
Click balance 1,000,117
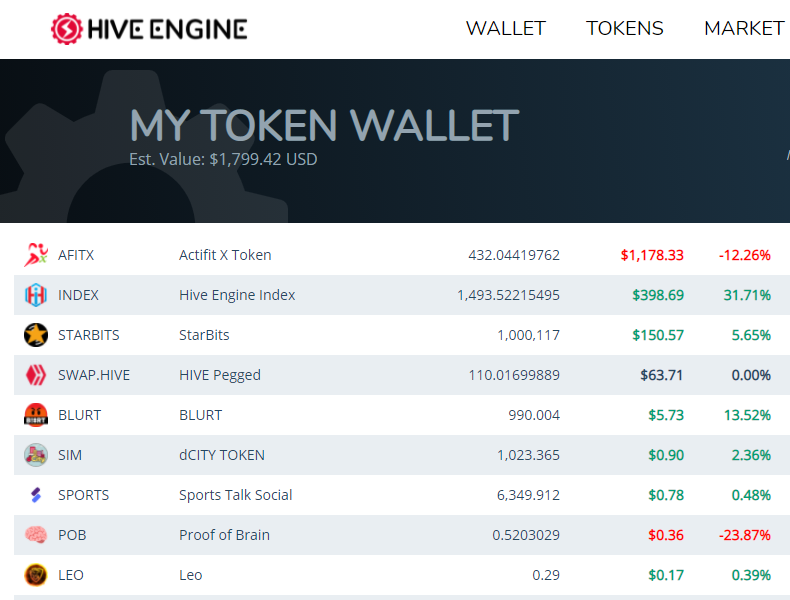(x=529, y=335)
